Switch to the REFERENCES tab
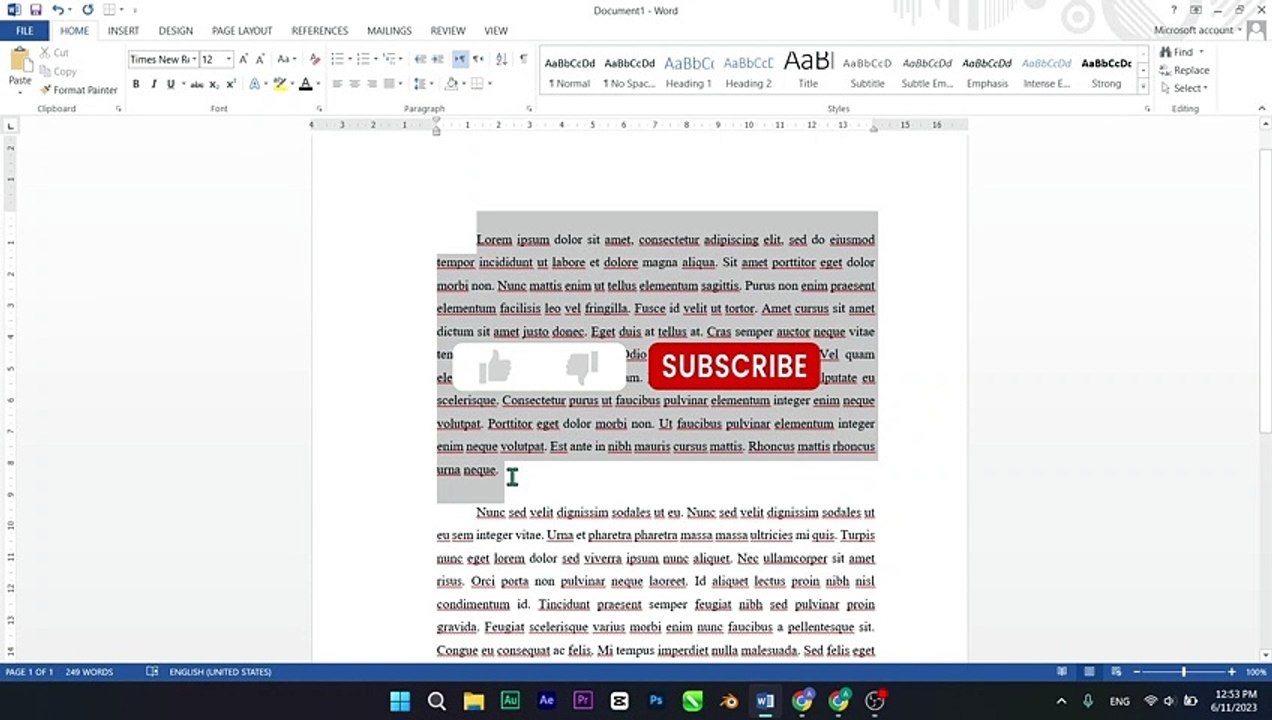 320,31
